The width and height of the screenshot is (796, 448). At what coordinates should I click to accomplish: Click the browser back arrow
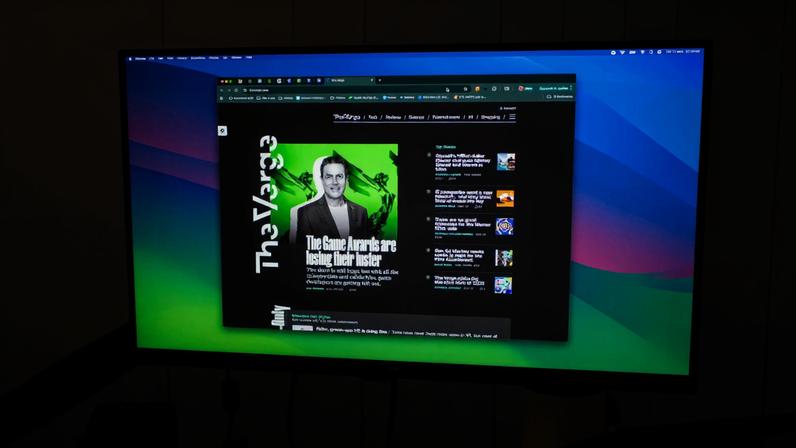222,90
